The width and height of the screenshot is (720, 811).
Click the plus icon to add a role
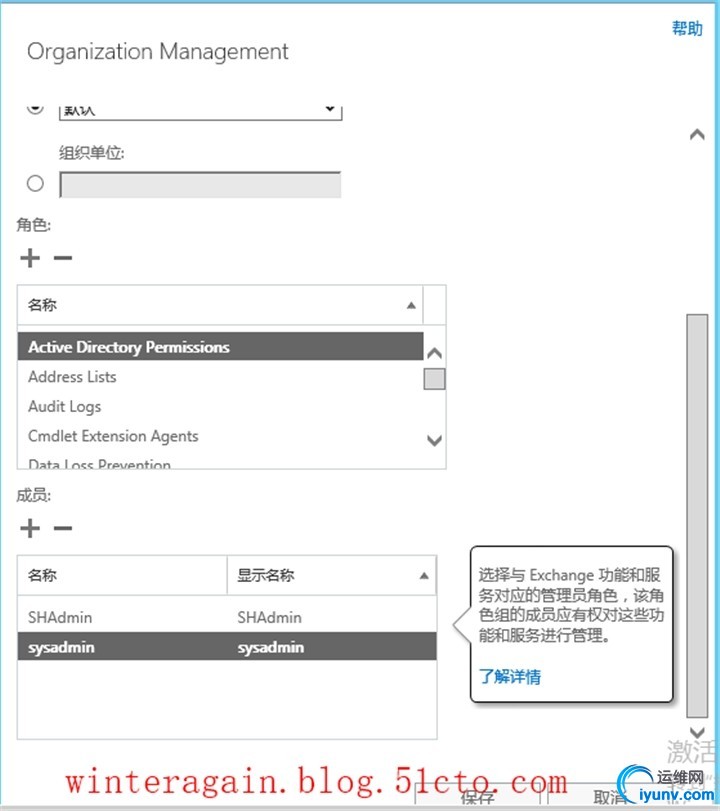[x=30, y=258]
